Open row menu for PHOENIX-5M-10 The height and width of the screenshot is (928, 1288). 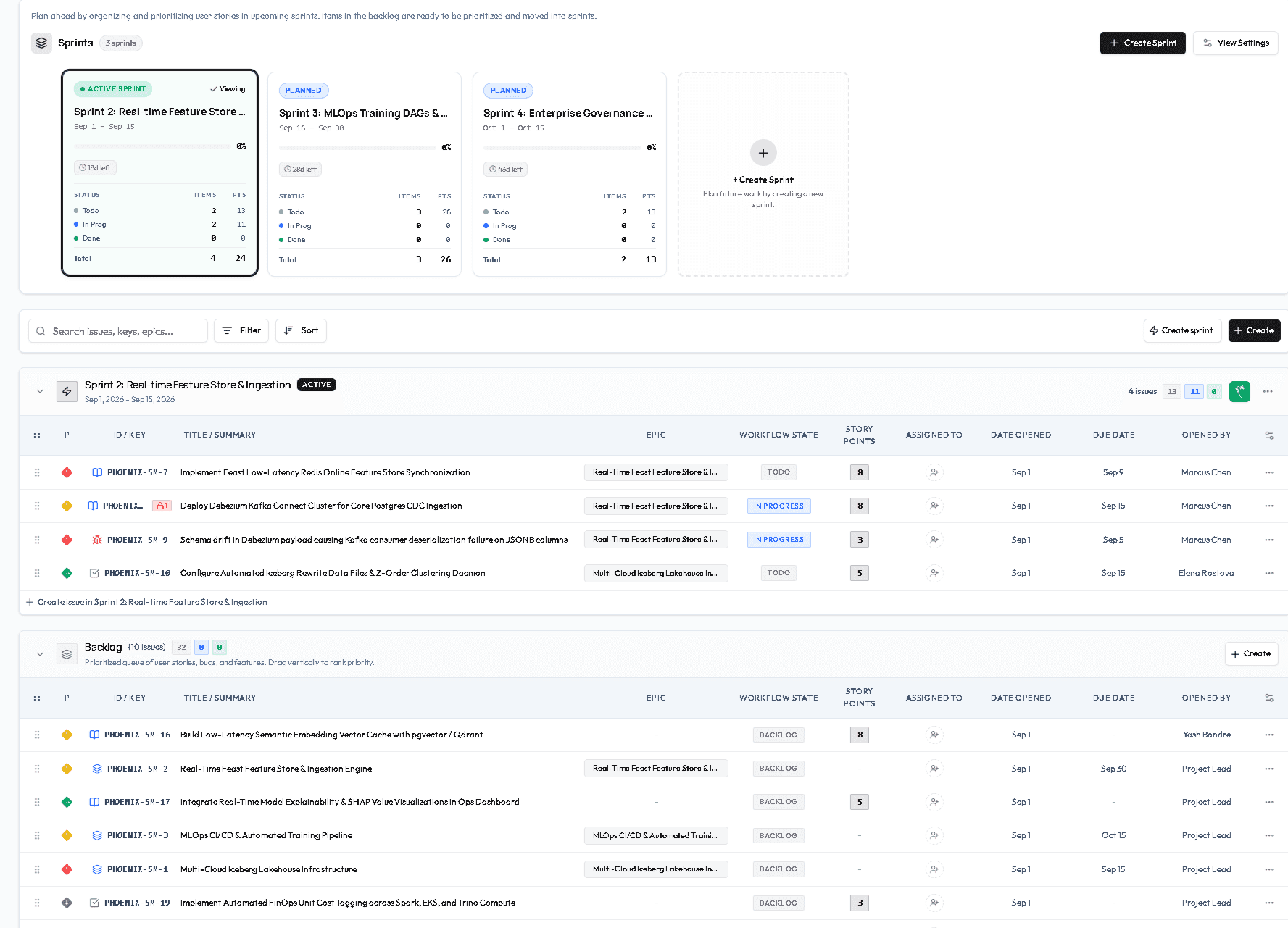tap(1269, 573)
